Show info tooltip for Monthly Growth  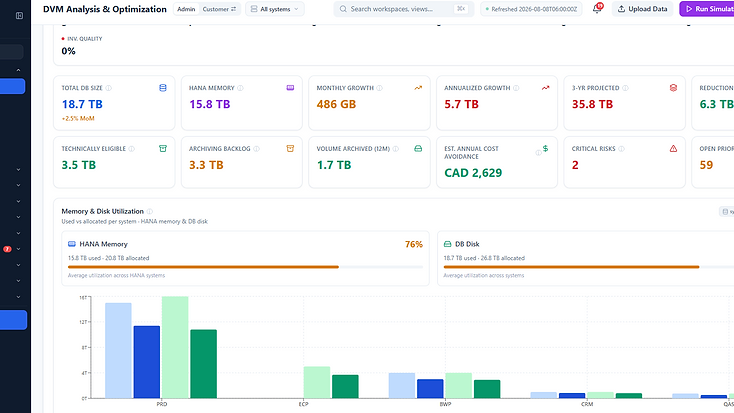(380, 88)
